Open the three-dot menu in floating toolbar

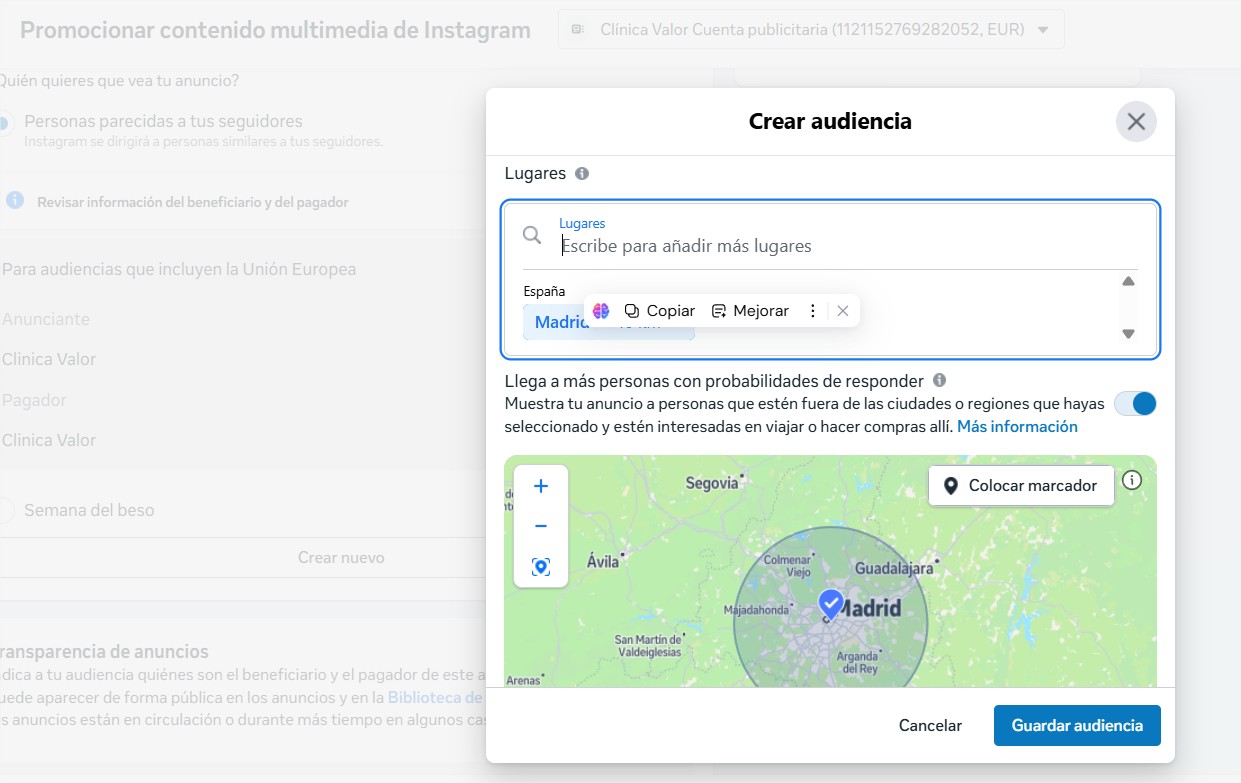813,311
